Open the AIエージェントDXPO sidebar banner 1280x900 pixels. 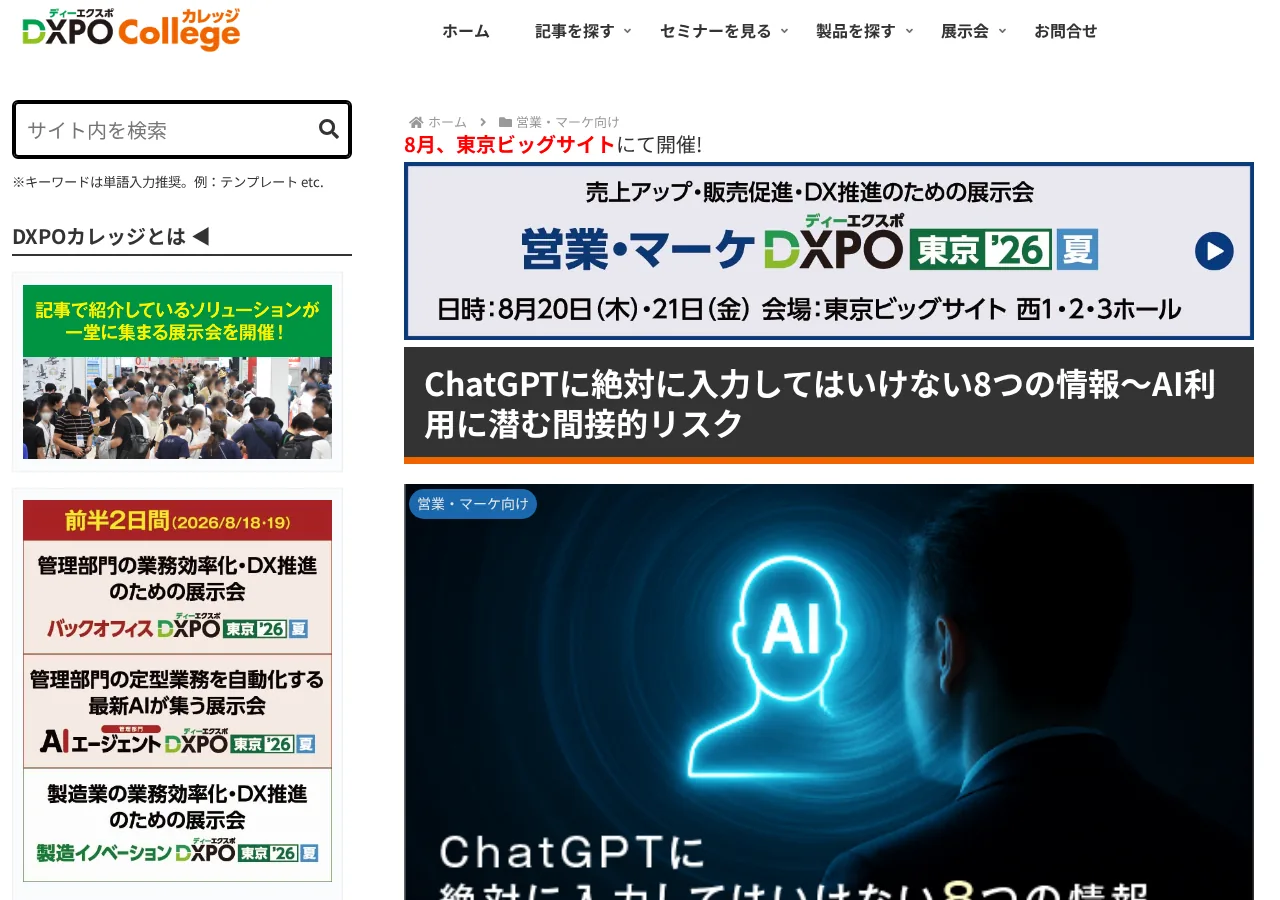coord(177,711)
